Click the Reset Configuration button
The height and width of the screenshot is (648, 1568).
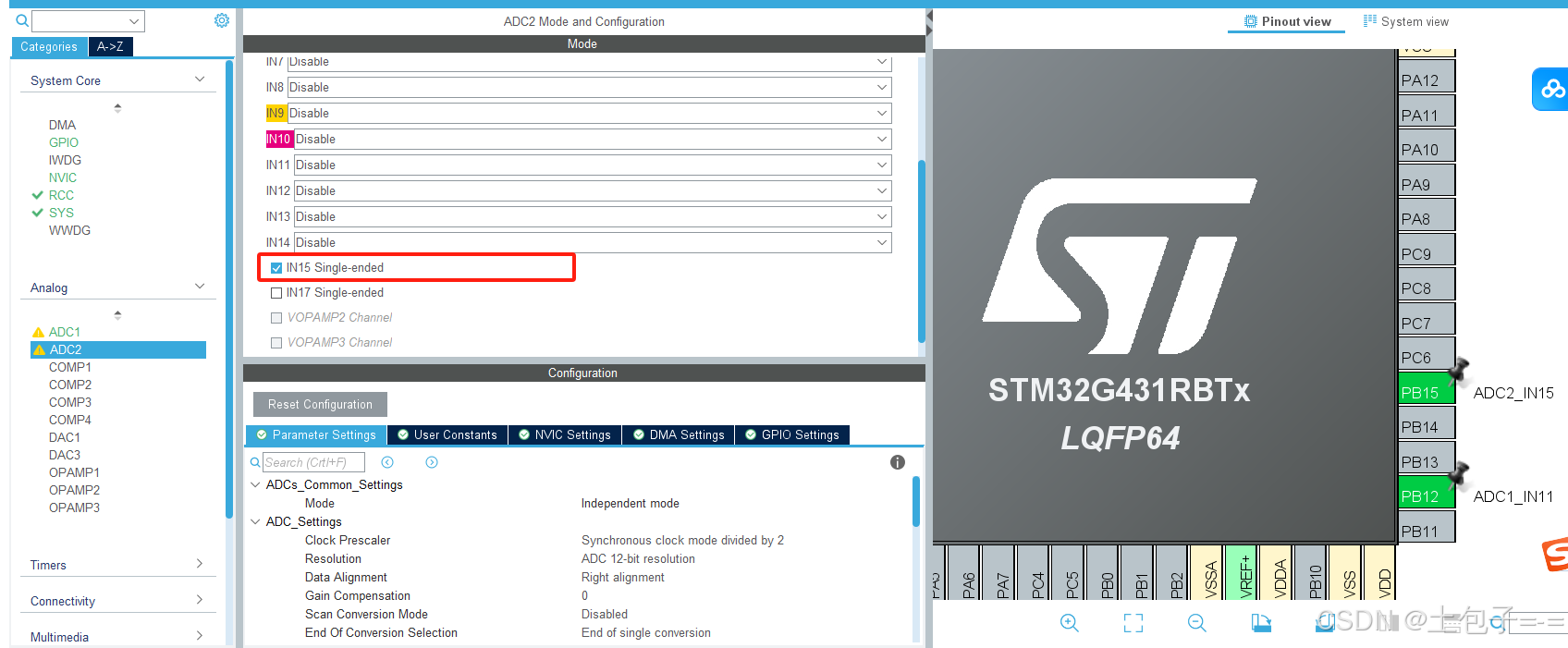pos(320,404)
